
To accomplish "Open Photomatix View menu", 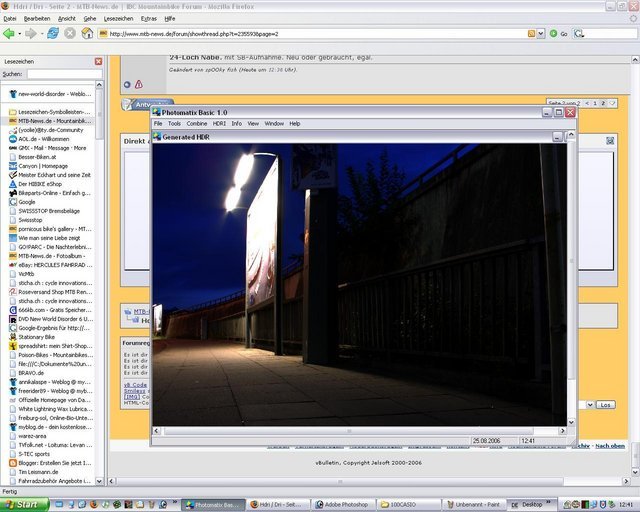I will 253,123.
